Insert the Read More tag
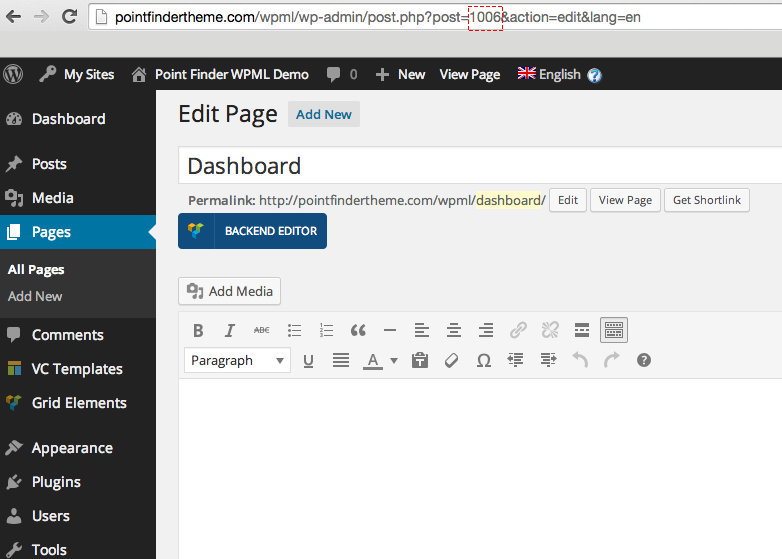The image size is (782, 559). (582, 330)
